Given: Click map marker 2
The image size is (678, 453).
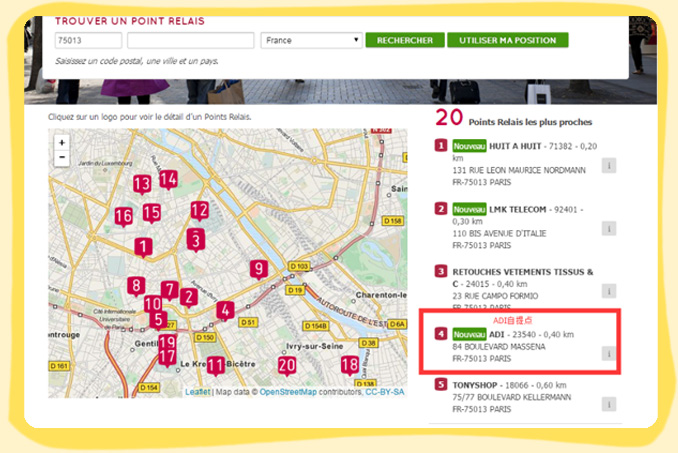Looking at the screenshot, I should click(189, 297).
